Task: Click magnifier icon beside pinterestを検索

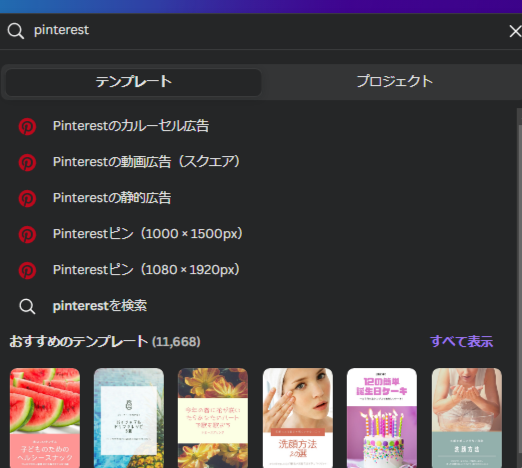Action: click(x=27, y=306)
